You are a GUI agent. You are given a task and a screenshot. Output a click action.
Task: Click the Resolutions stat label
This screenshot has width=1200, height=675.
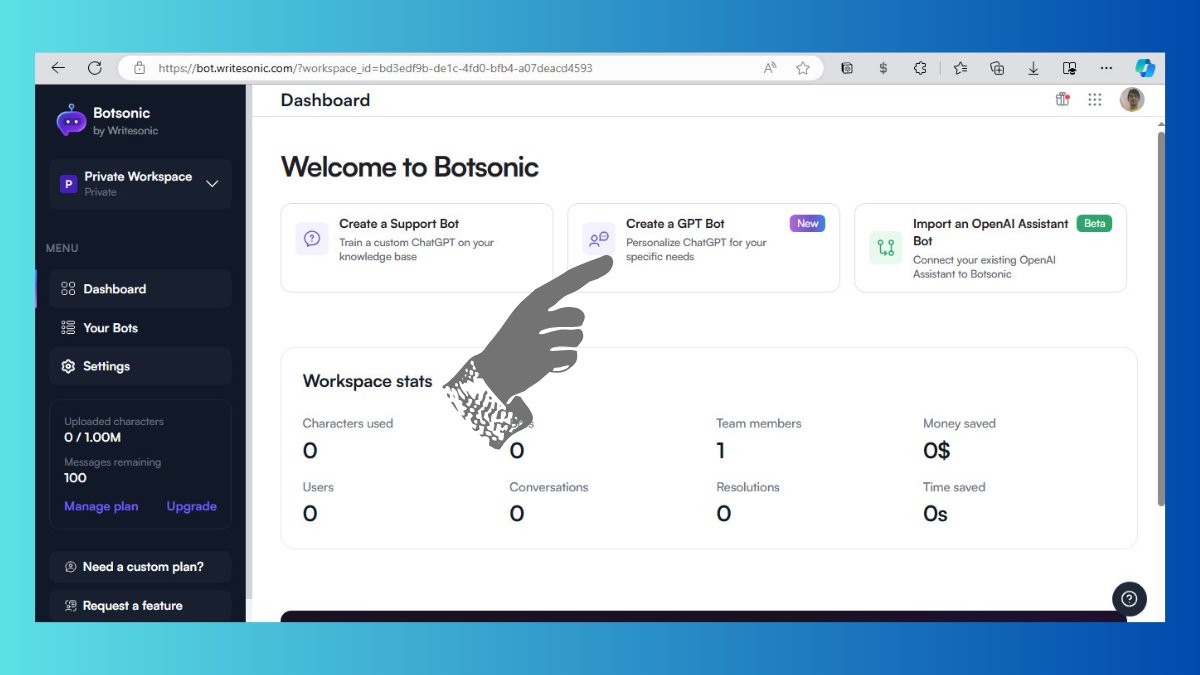coord(748,487)
